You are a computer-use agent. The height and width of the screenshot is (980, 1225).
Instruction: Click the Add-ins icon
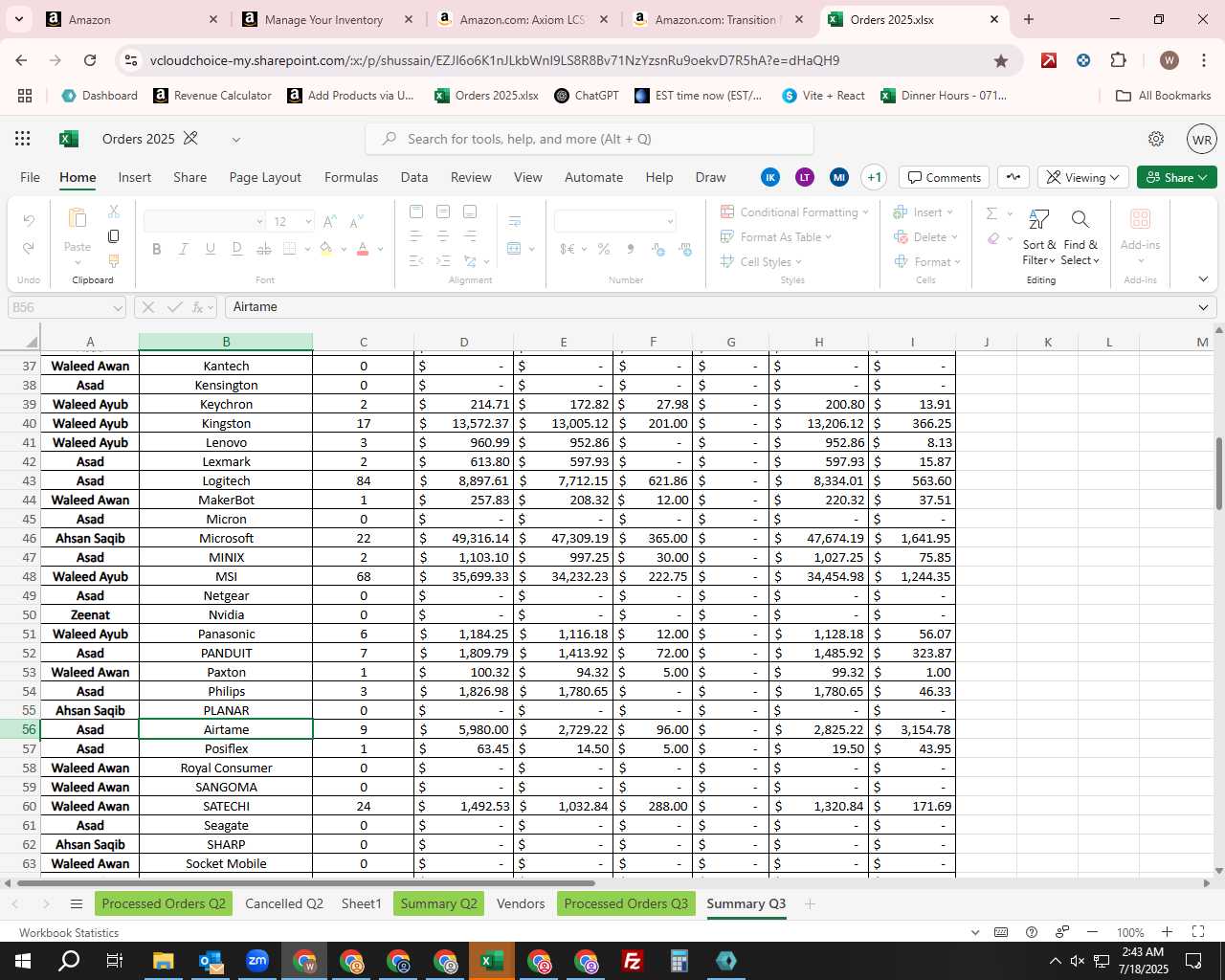[1140, 219]
